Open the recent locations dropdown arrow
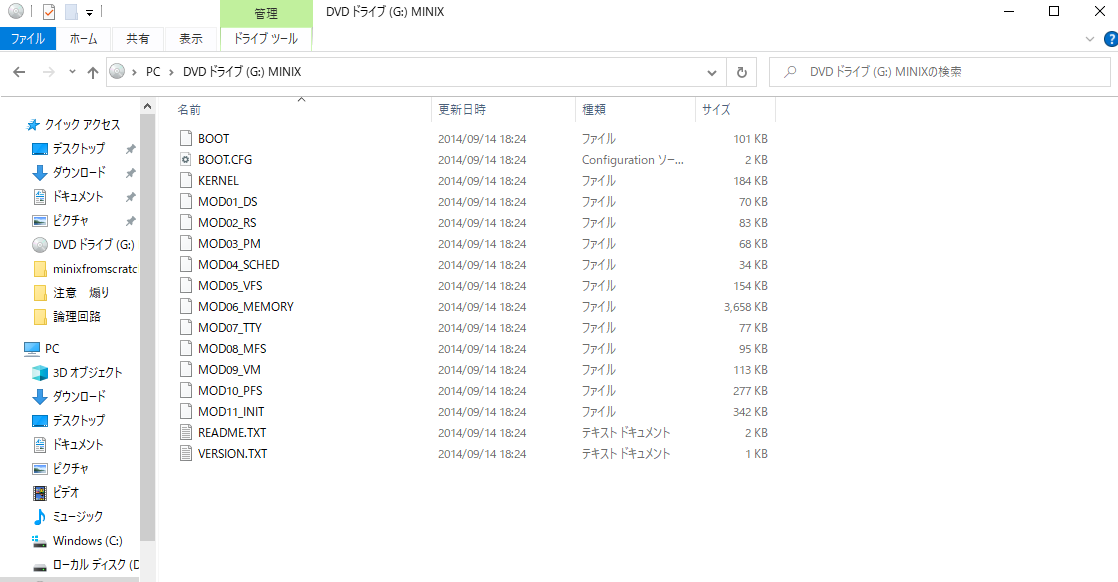This screenshot has width=1118, height=582. coord(72,72)
